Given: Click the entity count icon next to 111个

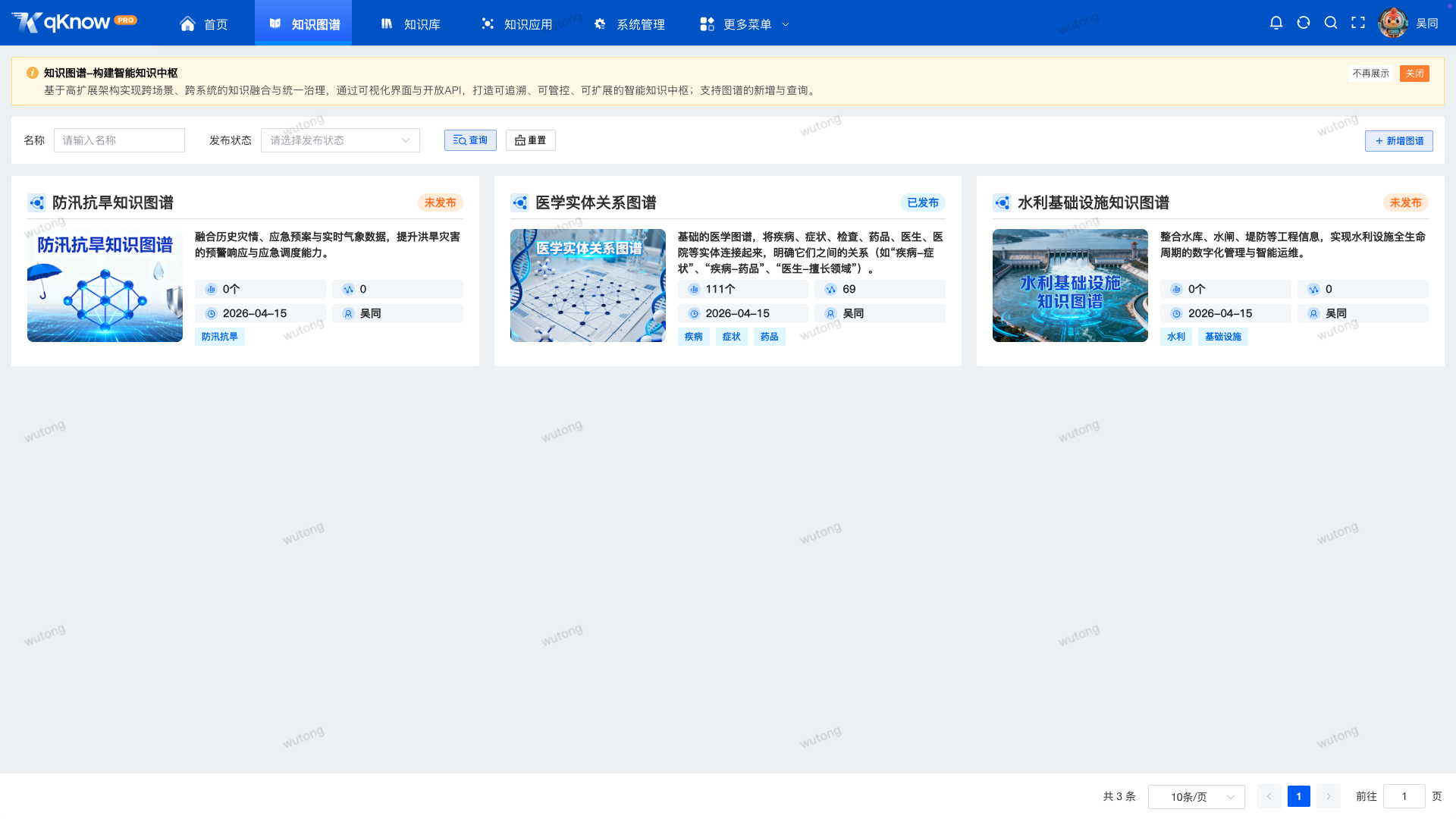Looking at the screenshot, I should 694,289.
